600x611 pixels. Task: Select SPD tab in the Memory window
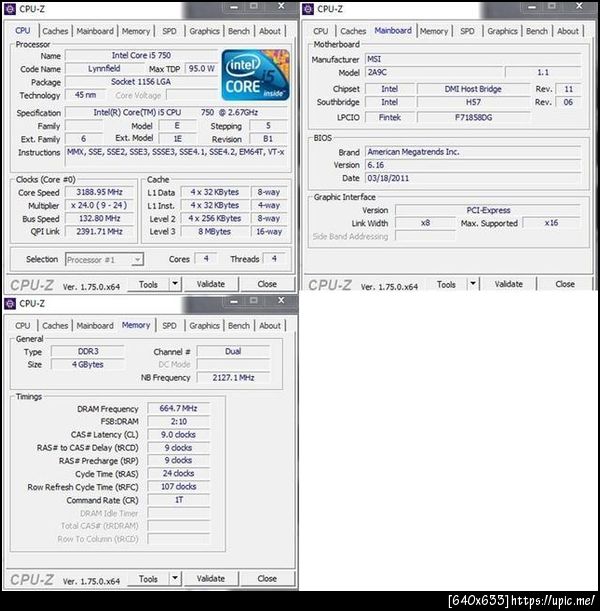[169, 326]
